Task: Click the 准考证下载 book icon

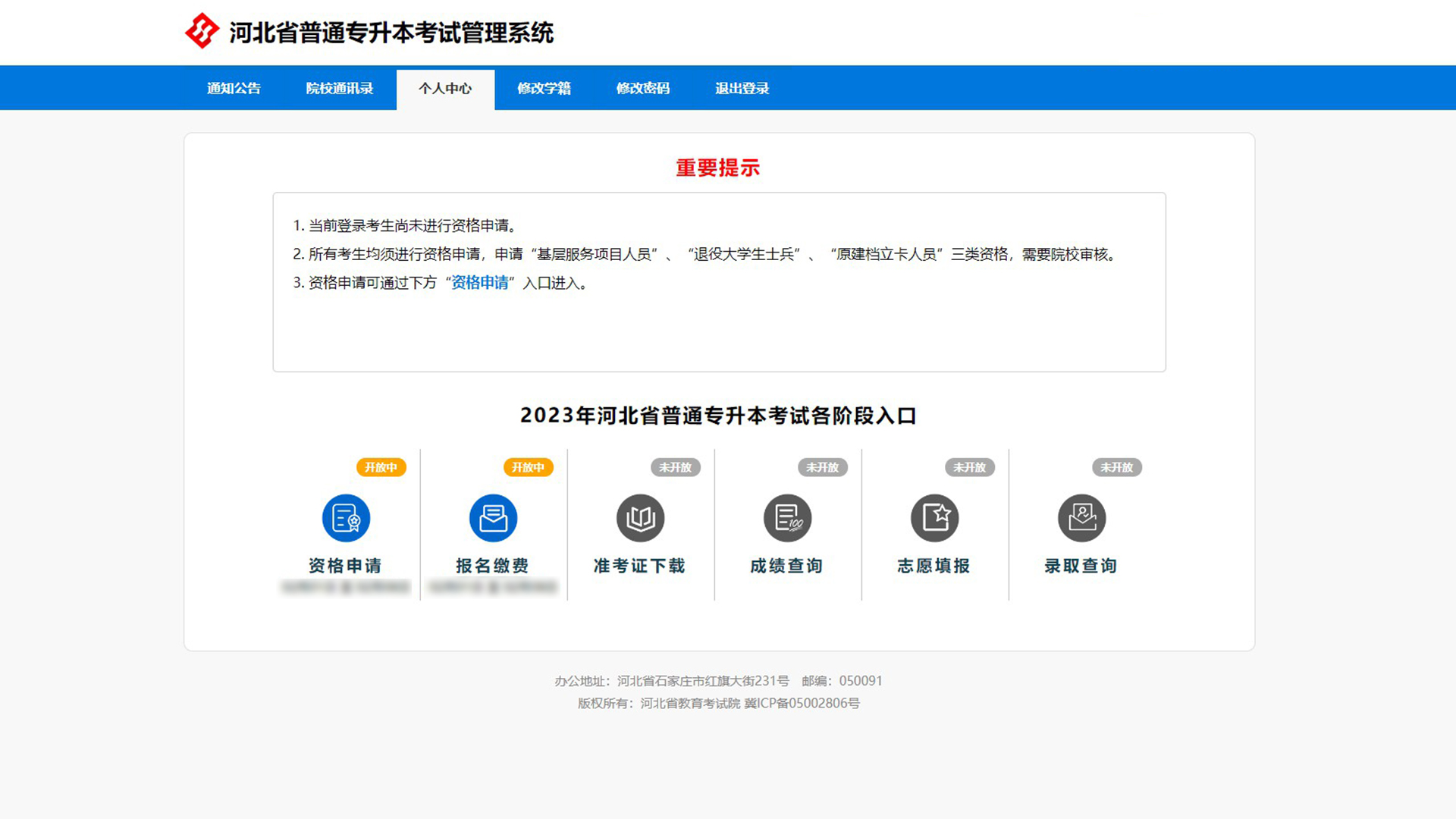Action: pyautogui.click(x=640, y=519)
